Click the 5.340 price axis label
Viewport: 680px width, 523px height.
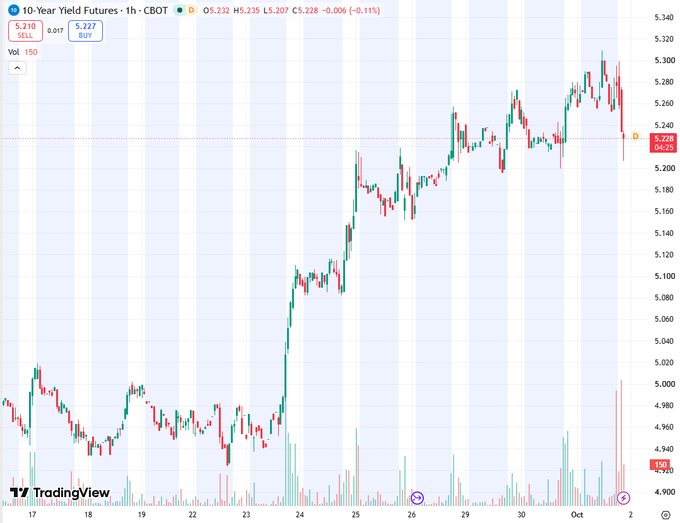click(664, 17)
